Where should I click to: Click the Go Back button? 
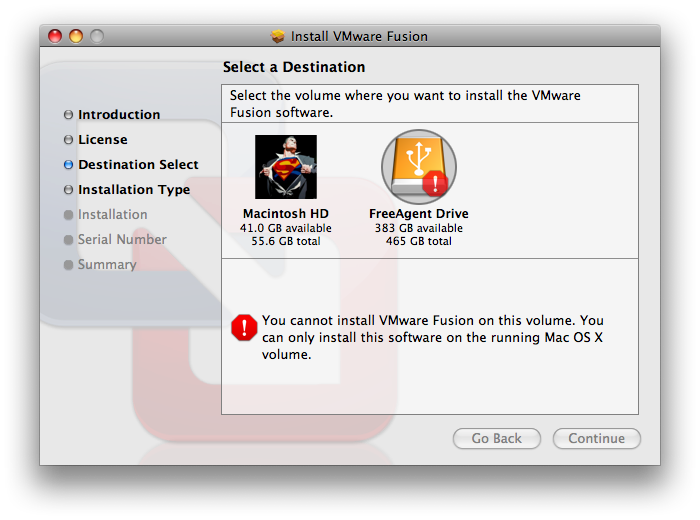[x=496, y=438]
